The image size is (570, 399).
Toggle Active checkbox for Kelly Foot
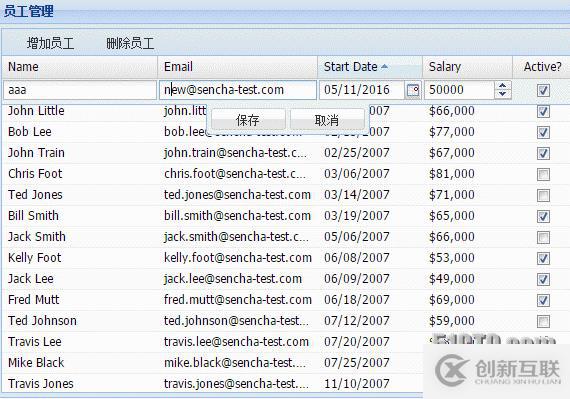click(543, 258)
